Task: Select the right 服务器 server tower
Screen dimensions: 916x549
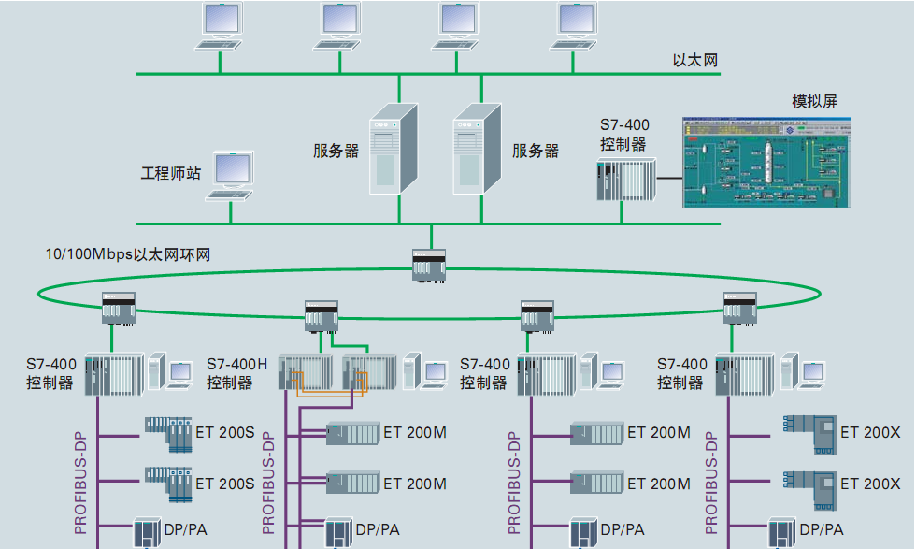Action: (475, 148)
